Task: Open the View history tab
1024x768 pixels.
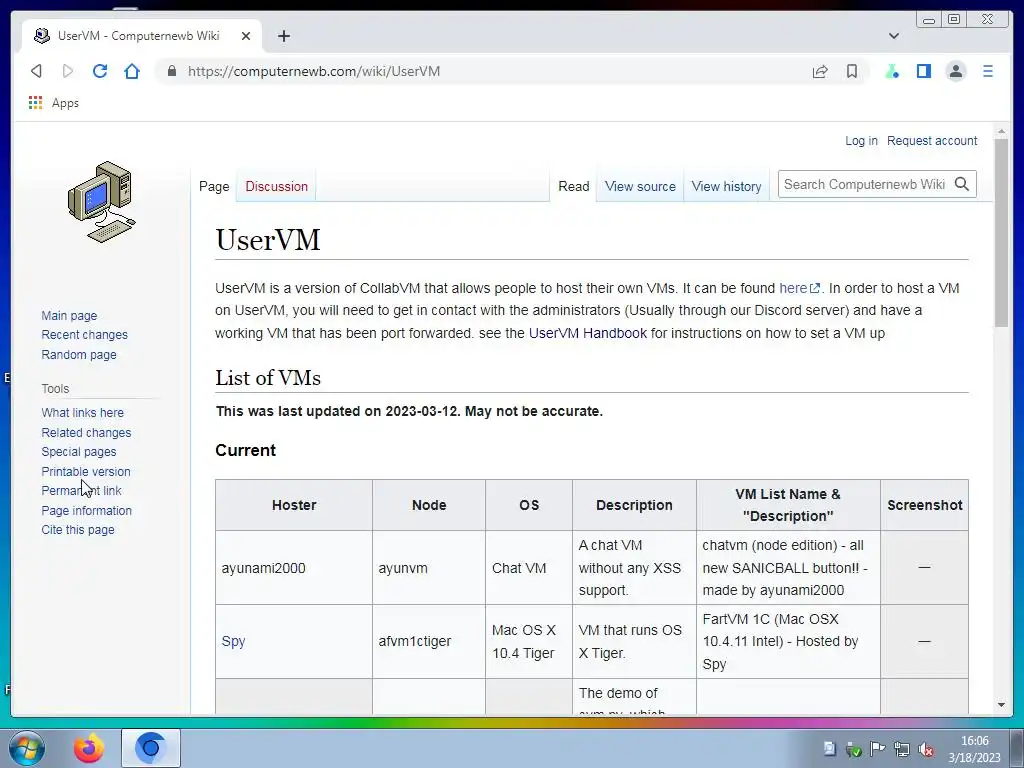Action: [726, 186]
